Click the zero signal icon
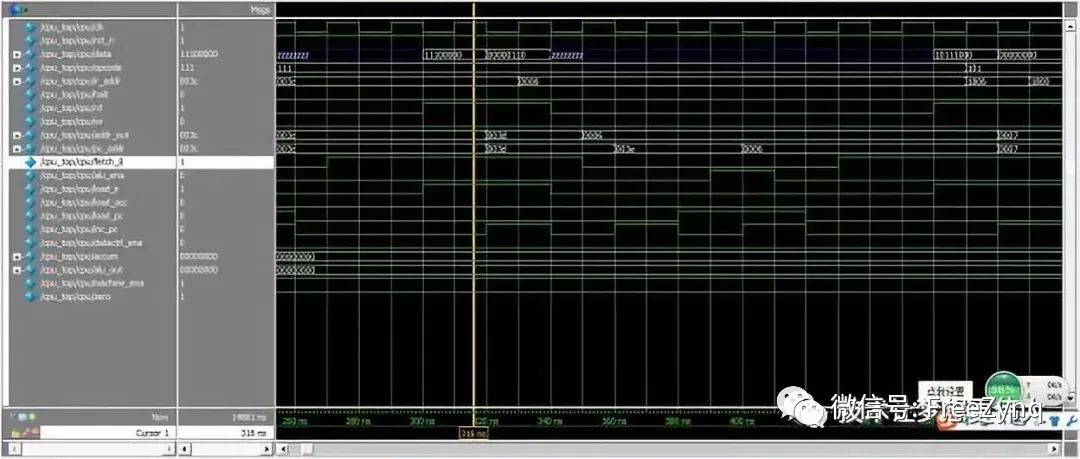The image size is (1080, 459). click(x=30, y=296)
